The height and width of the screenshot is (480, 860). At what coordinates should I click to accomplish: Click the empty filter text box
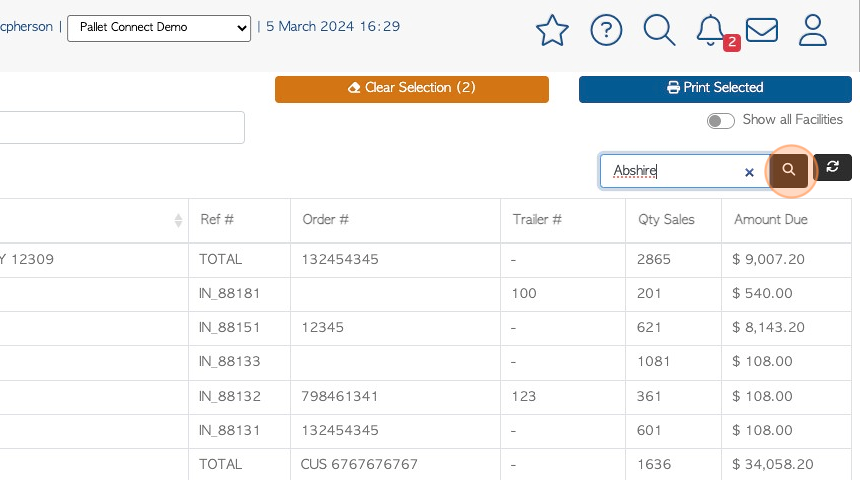[121, 127]
